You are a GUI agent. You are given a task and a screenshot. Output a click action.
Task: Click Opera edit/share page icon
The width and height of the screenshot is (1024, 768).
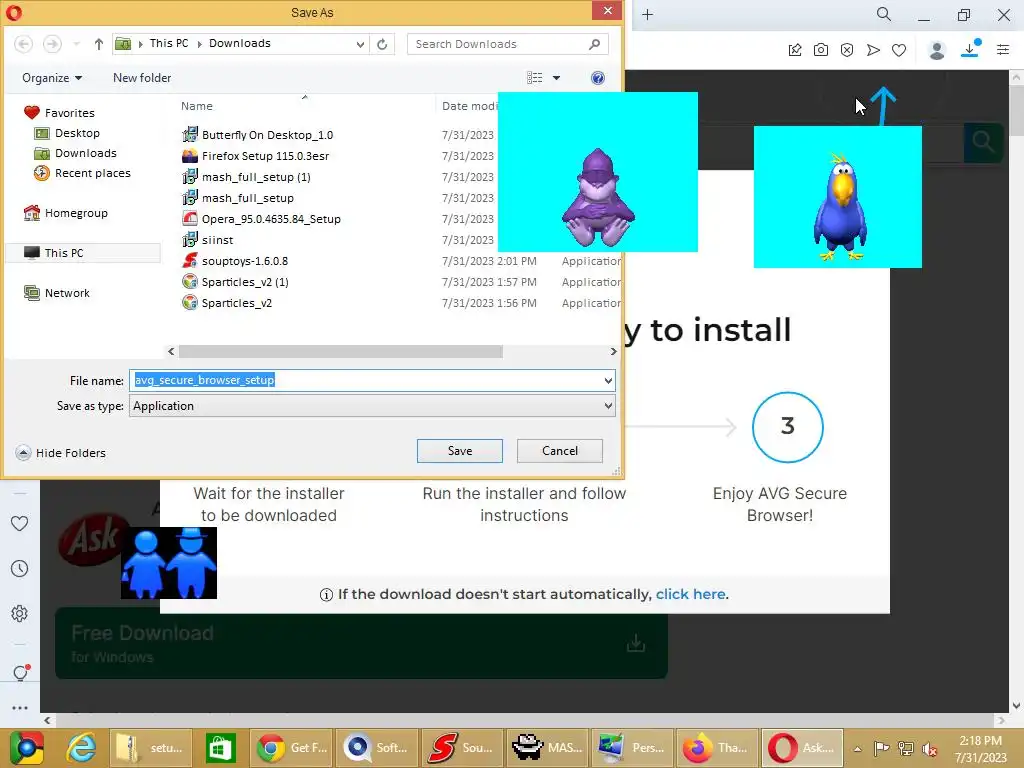[x=795, y=50]
